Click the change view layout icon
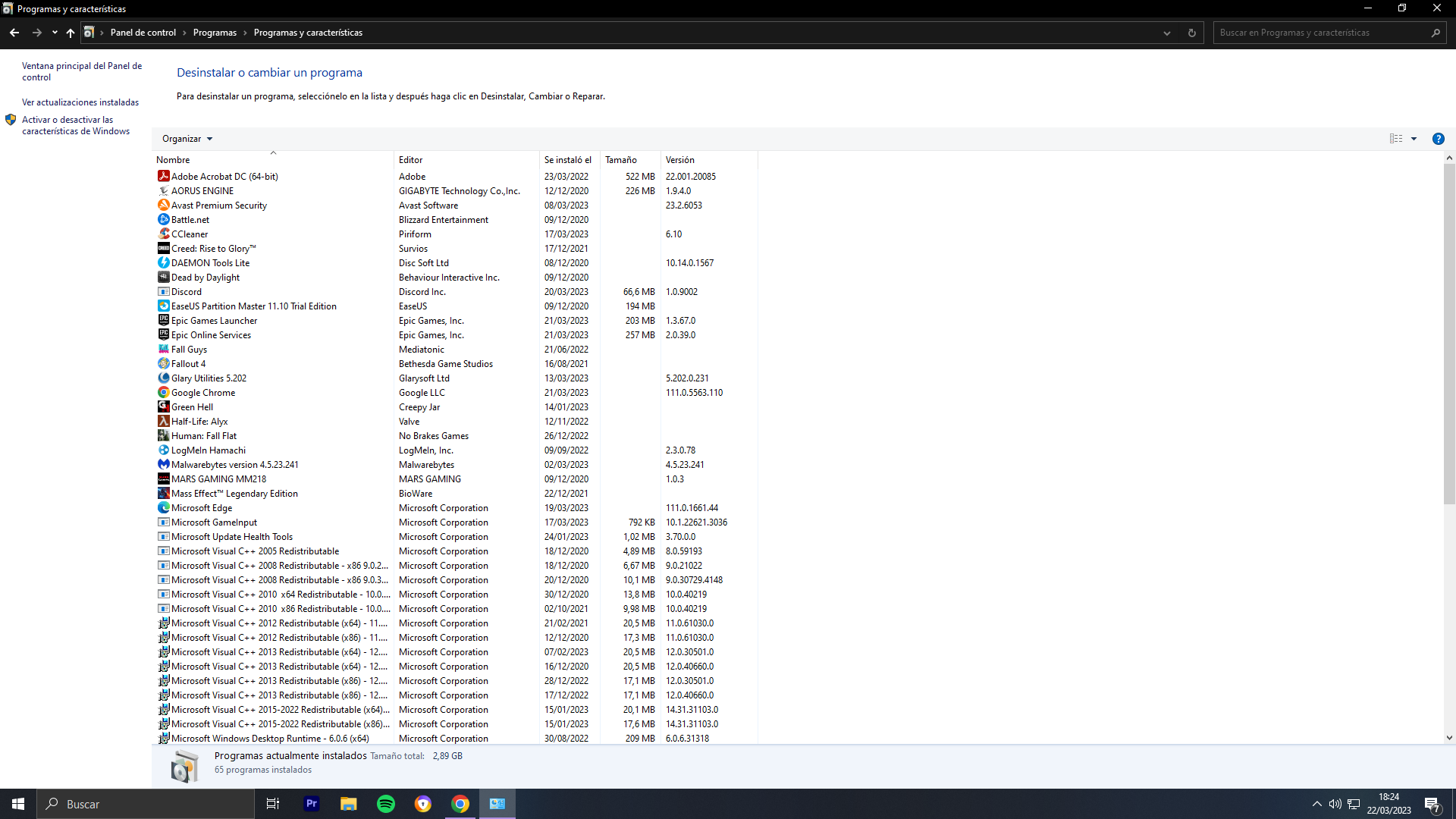This screenshot has width=1456, height=819. click(1396, 139)
